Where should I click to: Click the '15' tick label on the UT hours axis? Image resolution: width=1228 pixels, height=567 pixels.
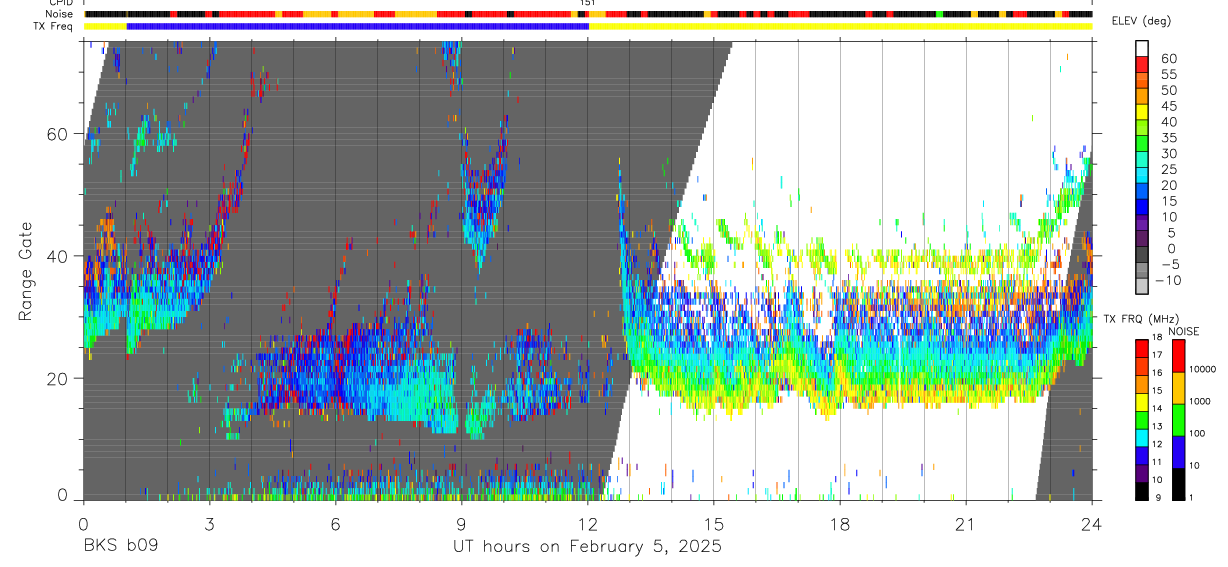tap(714, 524)
